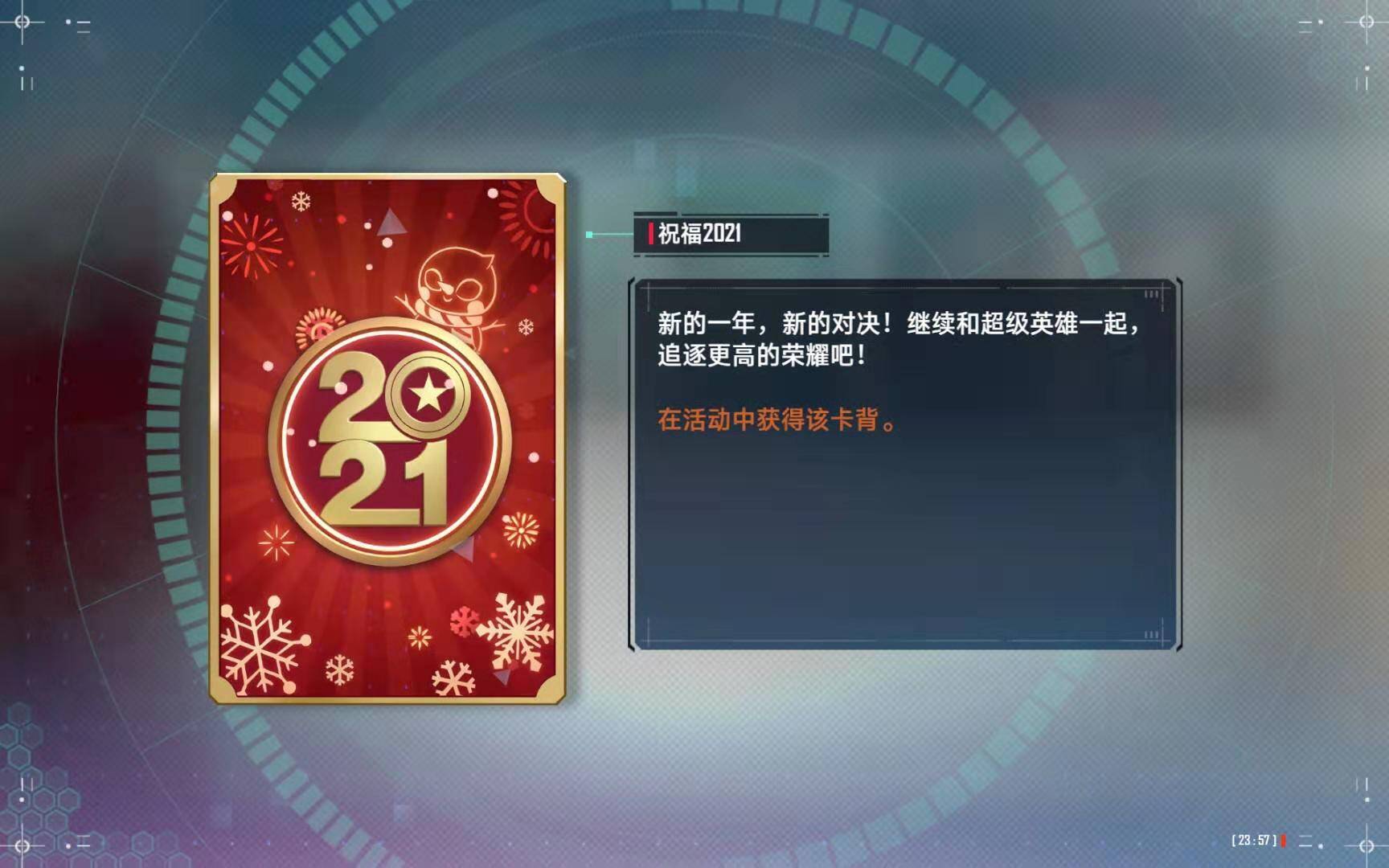Click the top-left corner crosshair marker
The image size is (1389, 868).
(x=23, y=23)
